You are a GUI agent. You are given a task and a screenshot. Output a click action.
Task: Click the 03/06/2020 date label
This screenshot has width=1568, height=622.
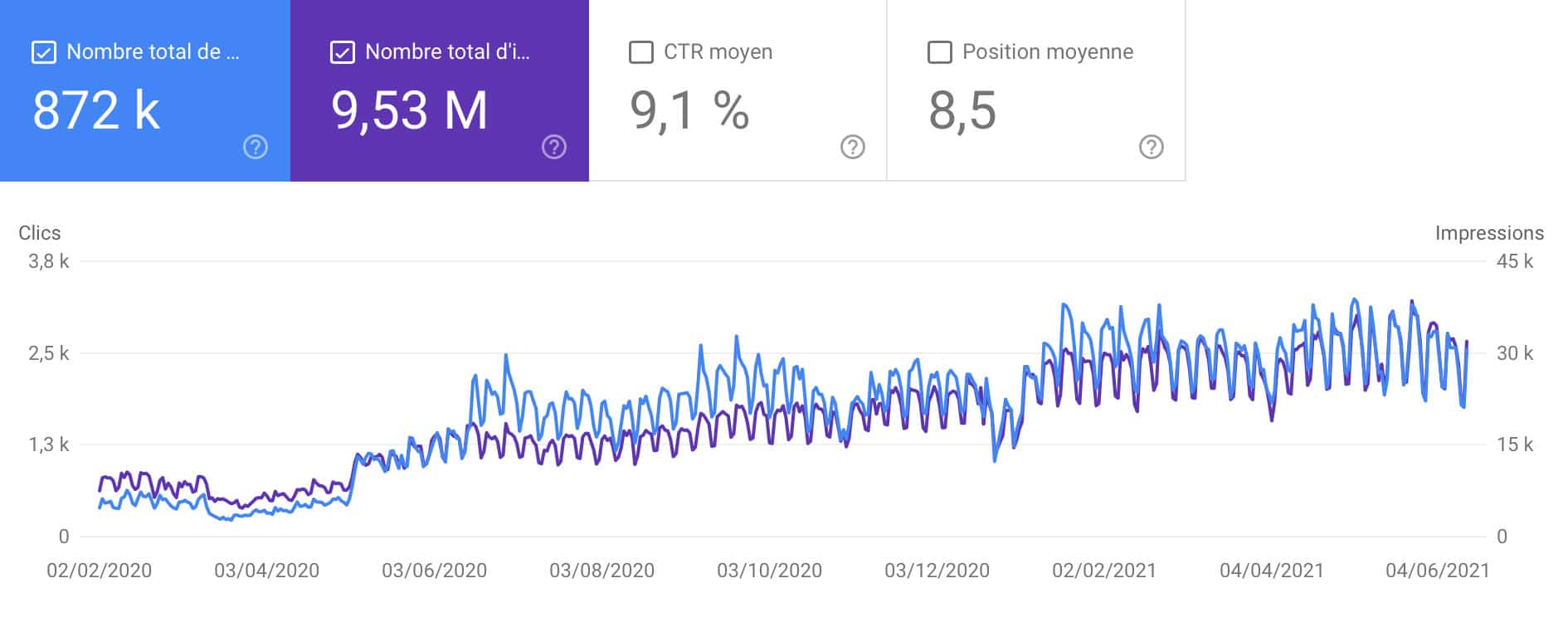click(x=435, y=571)
